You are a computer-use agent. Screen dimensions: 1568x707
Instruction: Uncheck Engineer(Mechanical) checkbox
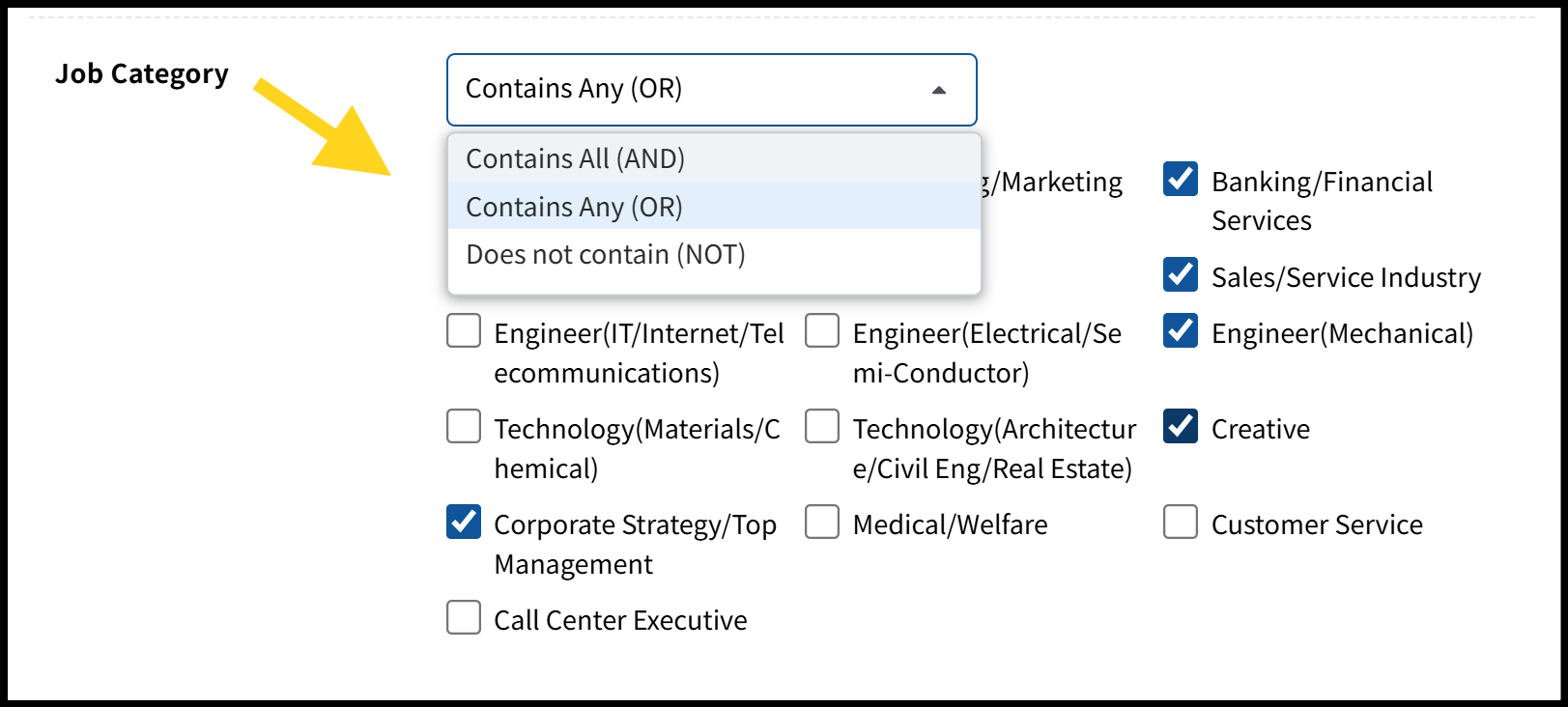point(1181,331)
